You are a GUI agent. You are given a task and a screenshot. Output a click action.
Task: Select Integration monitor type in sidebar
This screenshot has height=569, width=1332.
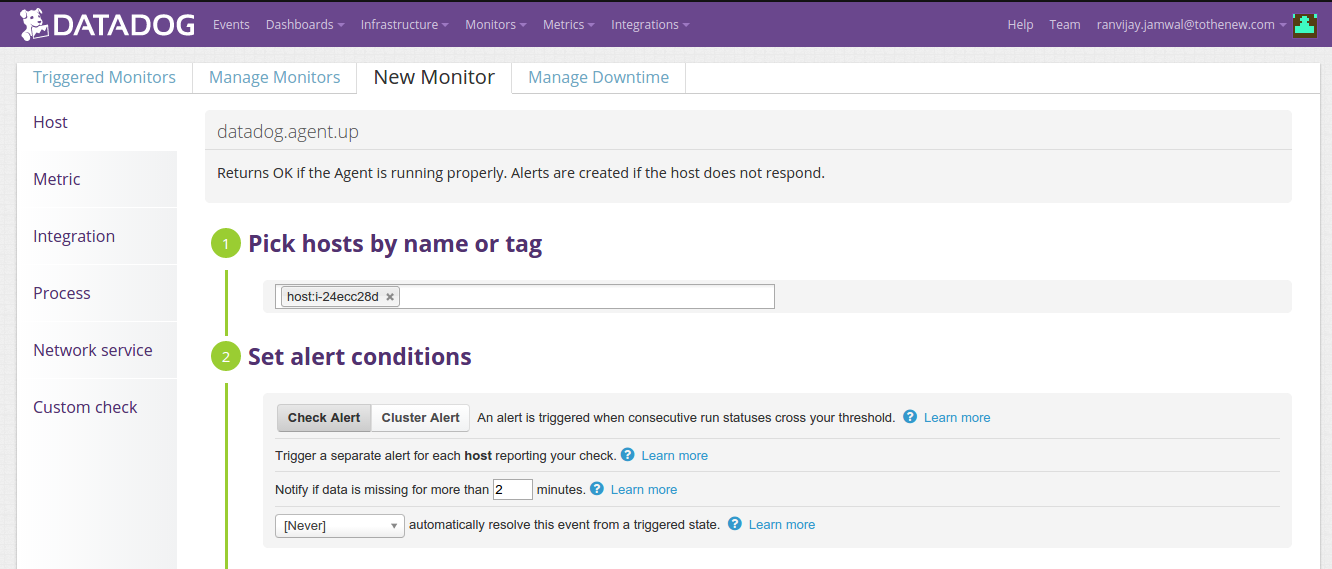97,236
